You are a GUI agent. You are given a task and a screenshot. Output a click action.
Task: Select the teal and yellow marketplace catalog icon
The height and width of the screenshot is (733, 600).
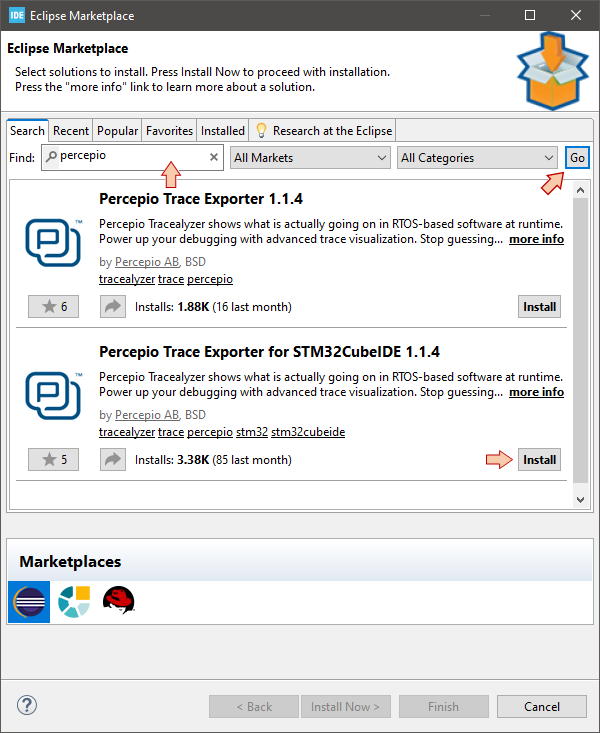(74, 602)
